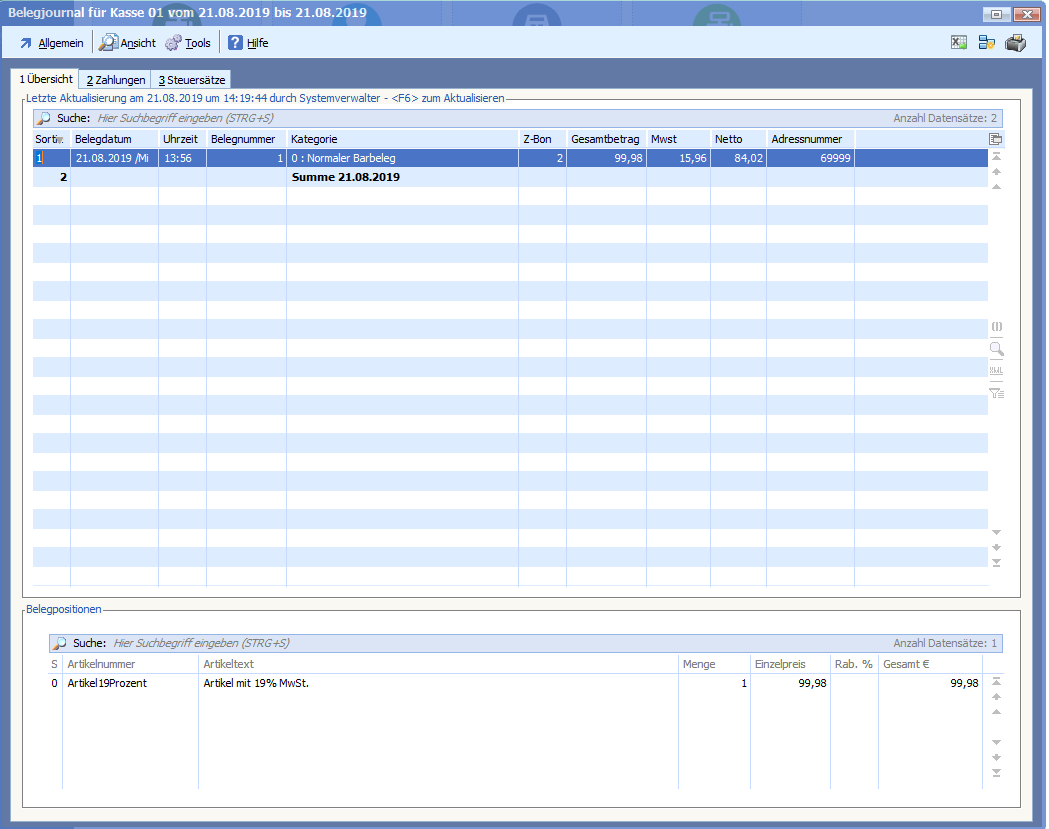
Task: Select the Summe 21.08.2019 row
Action: (345, 177)
